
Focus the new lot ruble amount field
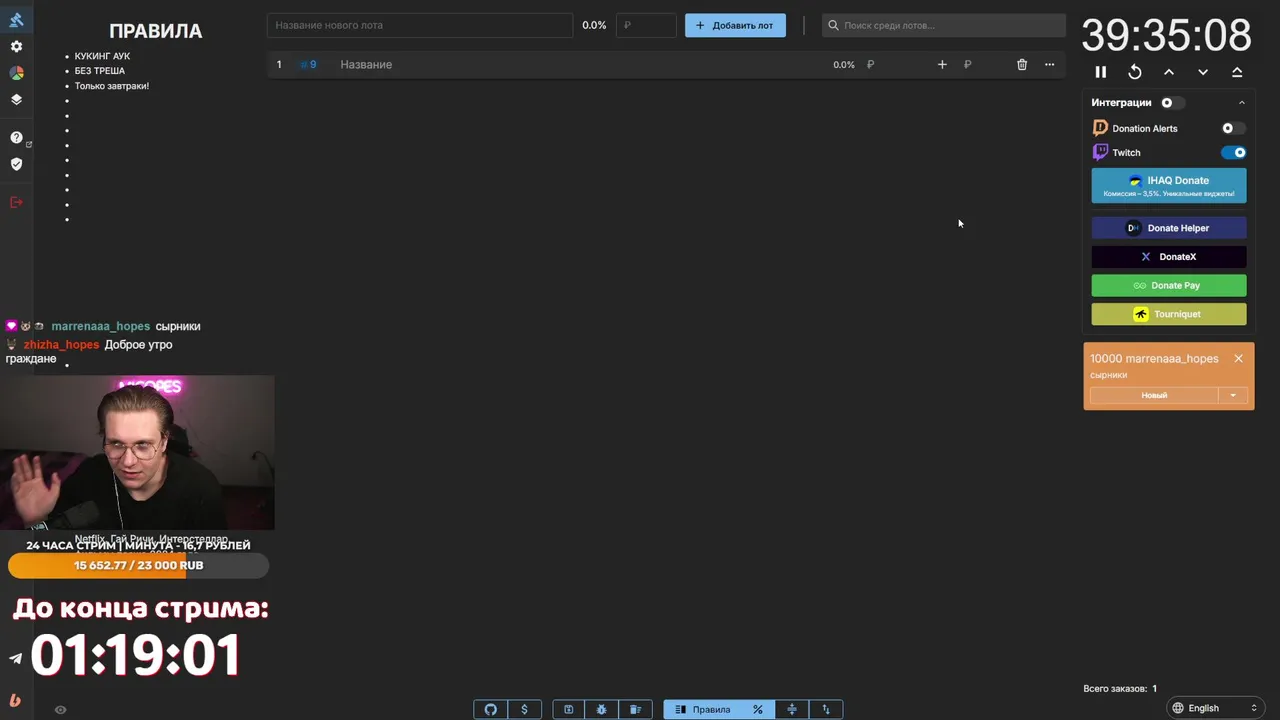(646, 25)
